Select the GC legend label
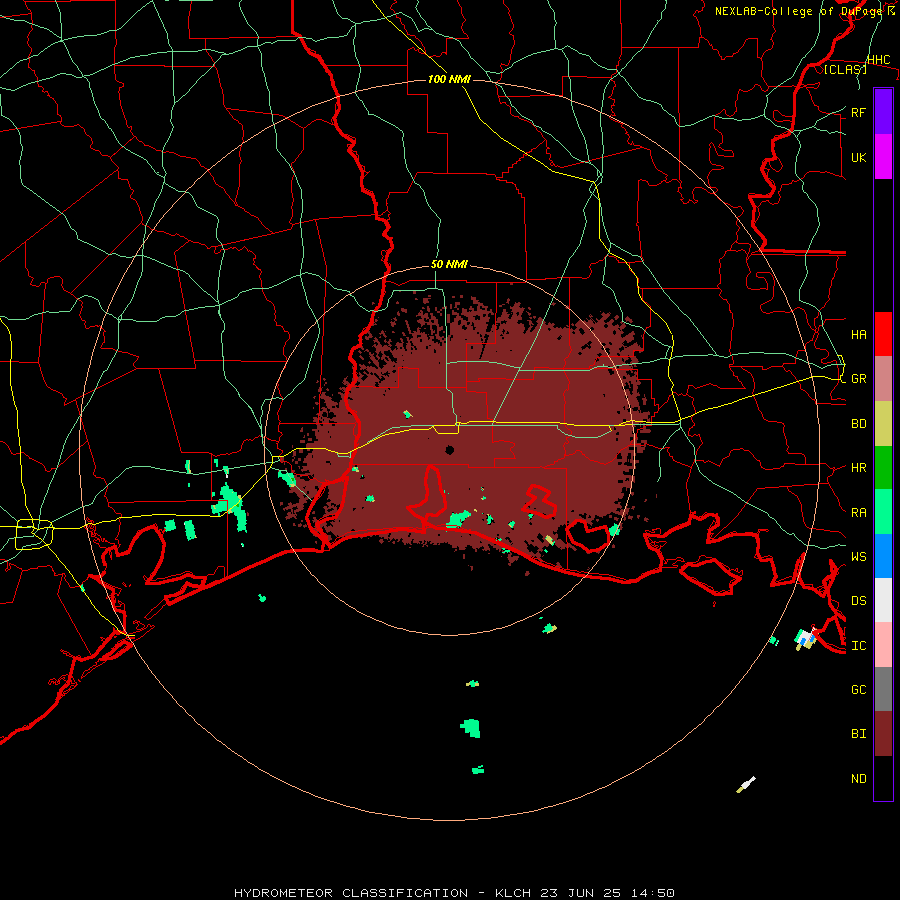This screenshot has width=900, height=900. 858,690
